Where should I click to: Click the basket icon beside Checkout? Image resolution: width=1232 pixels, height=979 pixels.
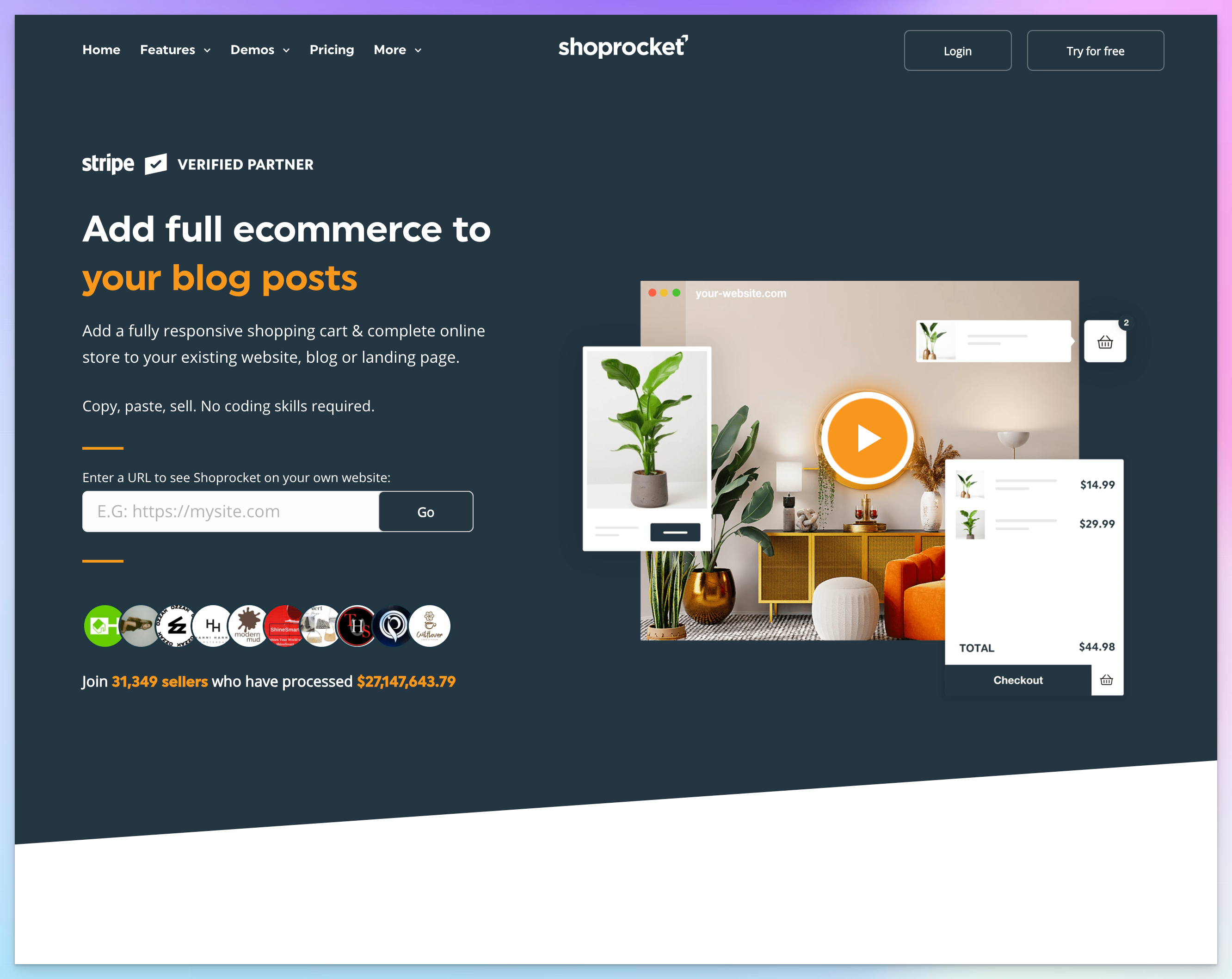[x=1106, y=680]
